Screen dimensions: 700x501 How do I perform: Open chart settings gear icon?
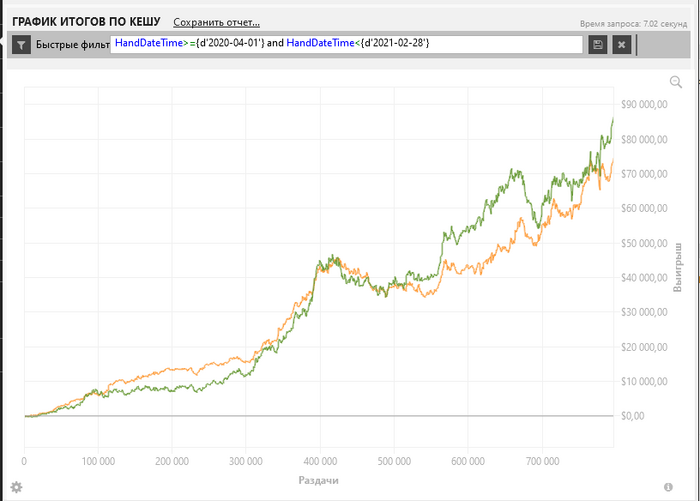click(x=16, y=487)
